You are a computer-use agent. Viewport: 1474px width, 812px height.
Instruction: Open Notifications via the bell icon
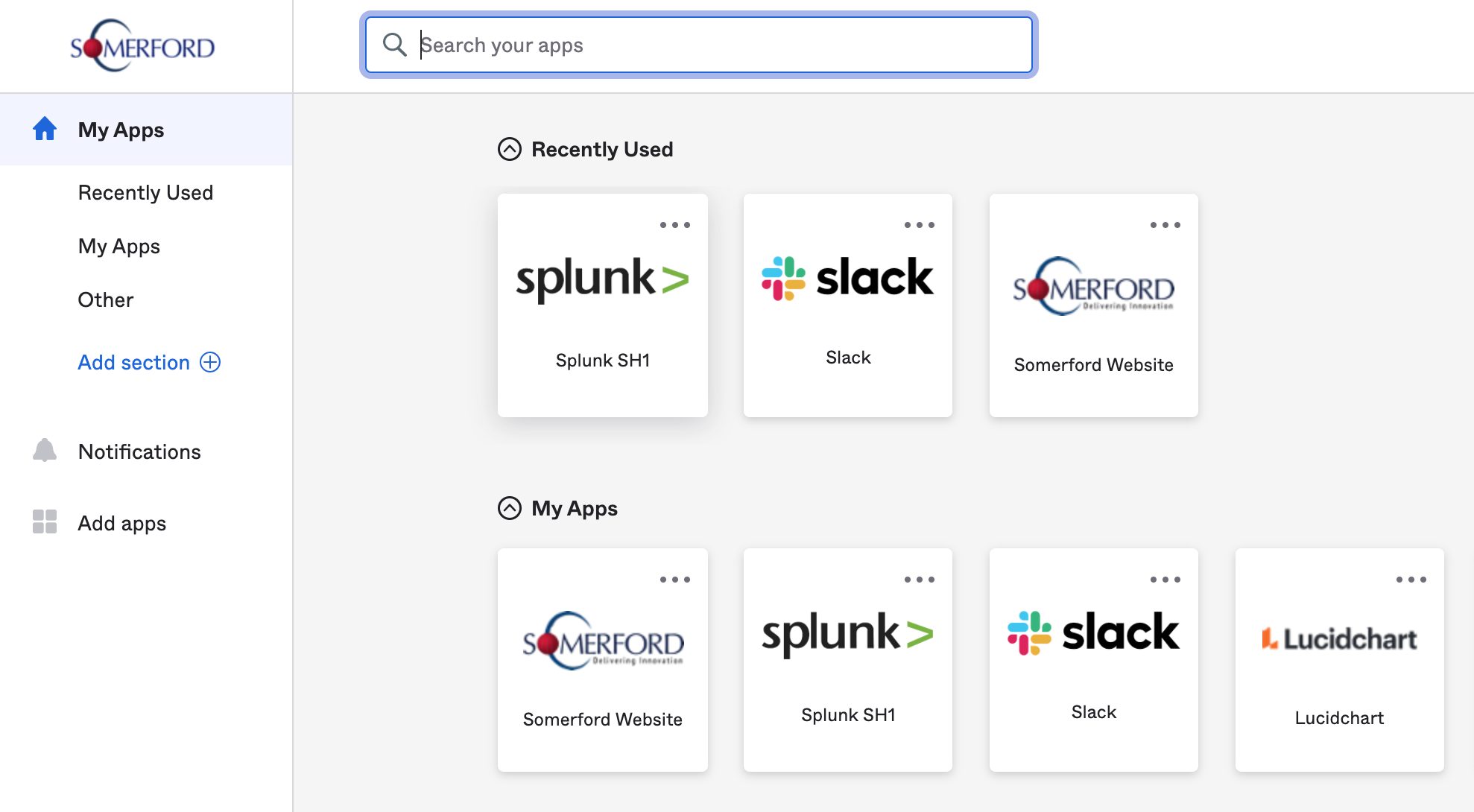45,451
